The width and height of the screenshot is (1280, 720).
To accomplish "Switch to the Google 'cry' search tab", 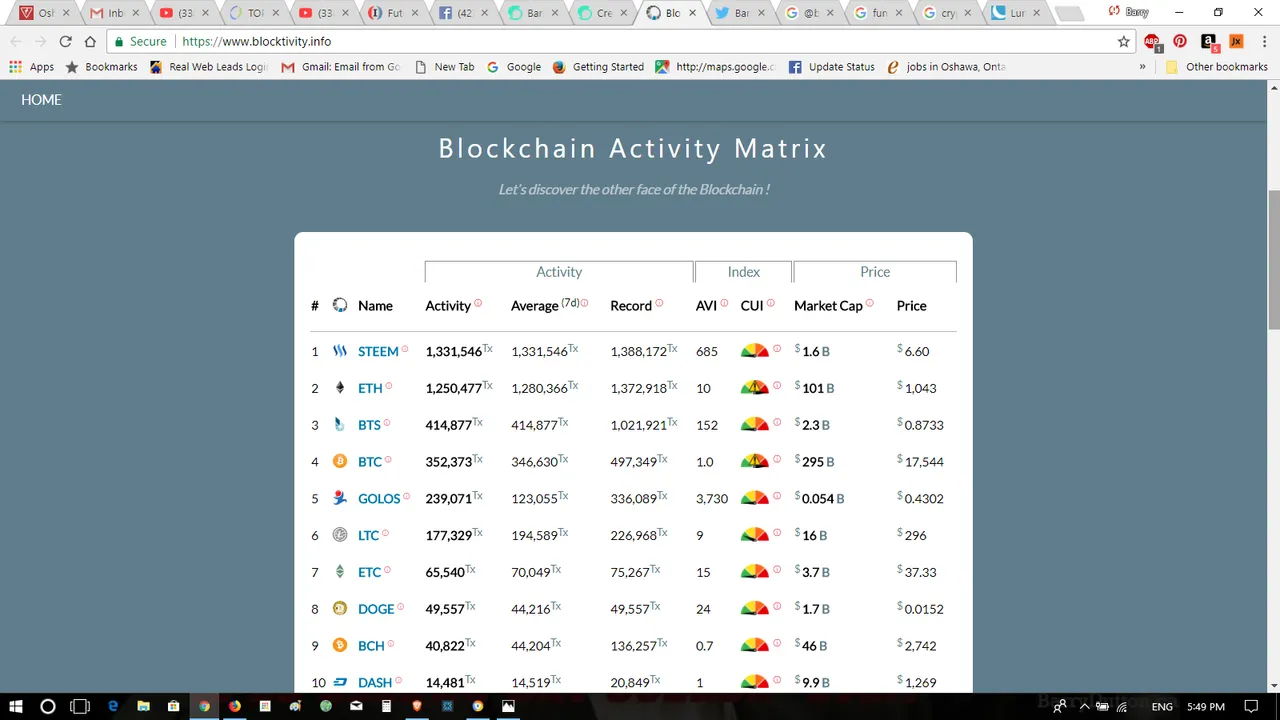I will tap(946, 13).
